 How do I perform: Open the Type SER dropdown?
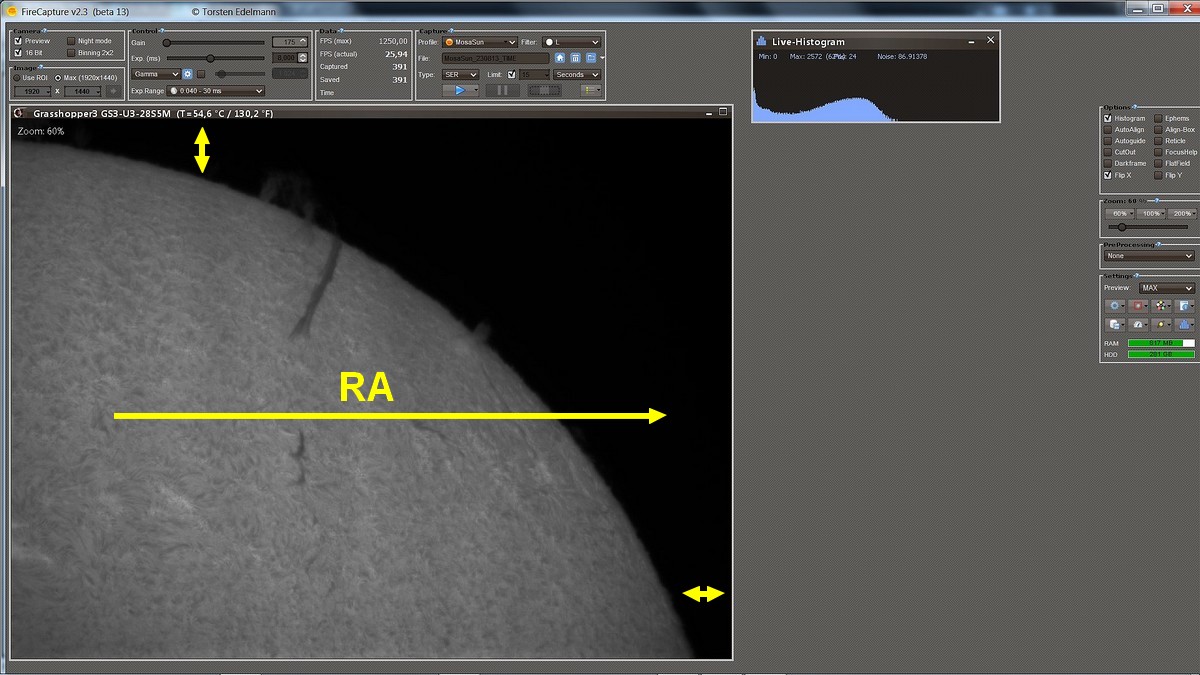pyautogui.click(x=460, y=74)
